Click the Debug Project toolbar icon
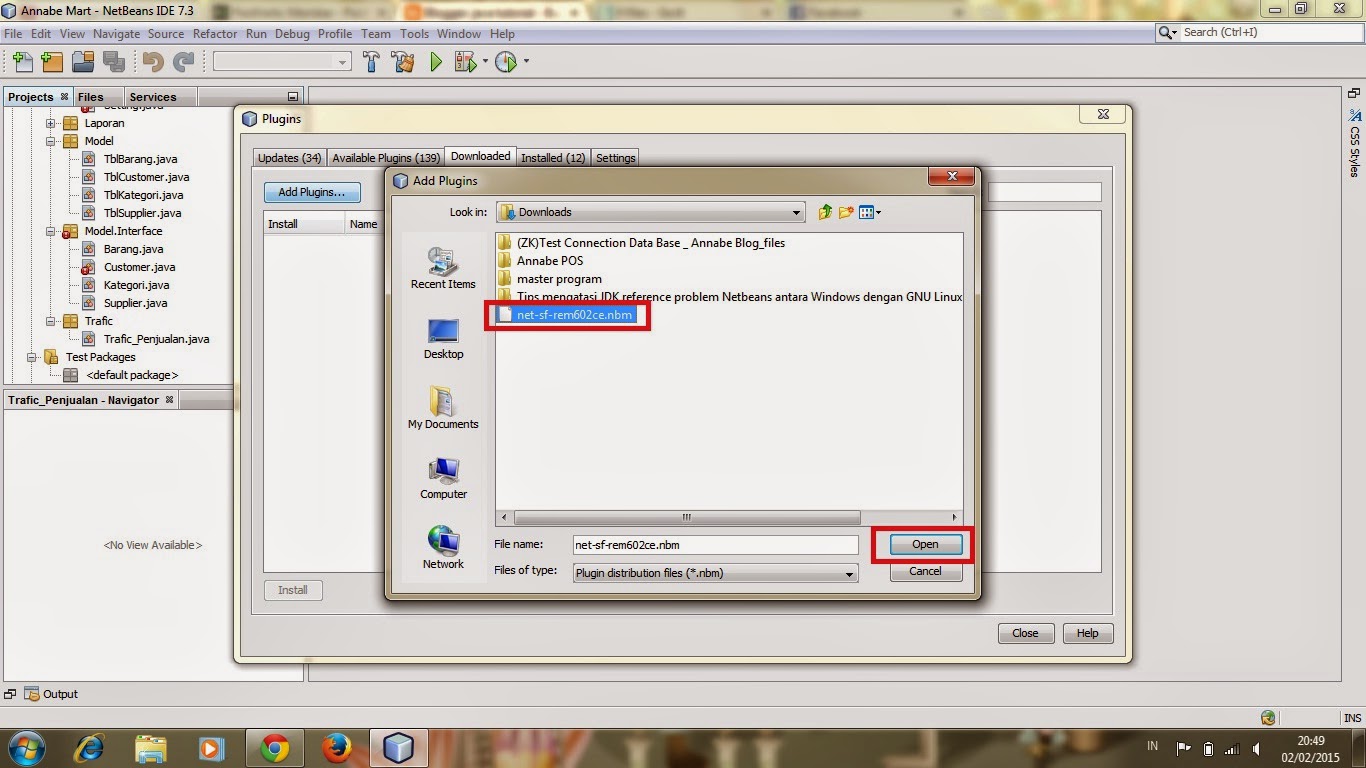 point(465,62)
